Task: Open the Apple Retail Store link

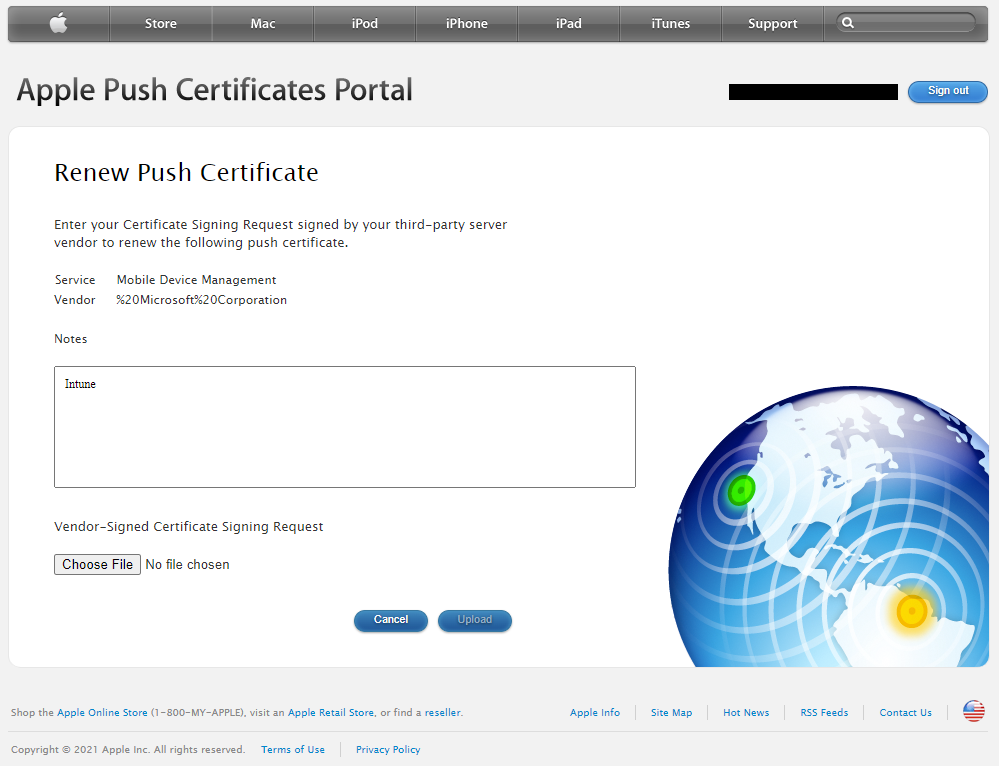Action: point(331,712)
